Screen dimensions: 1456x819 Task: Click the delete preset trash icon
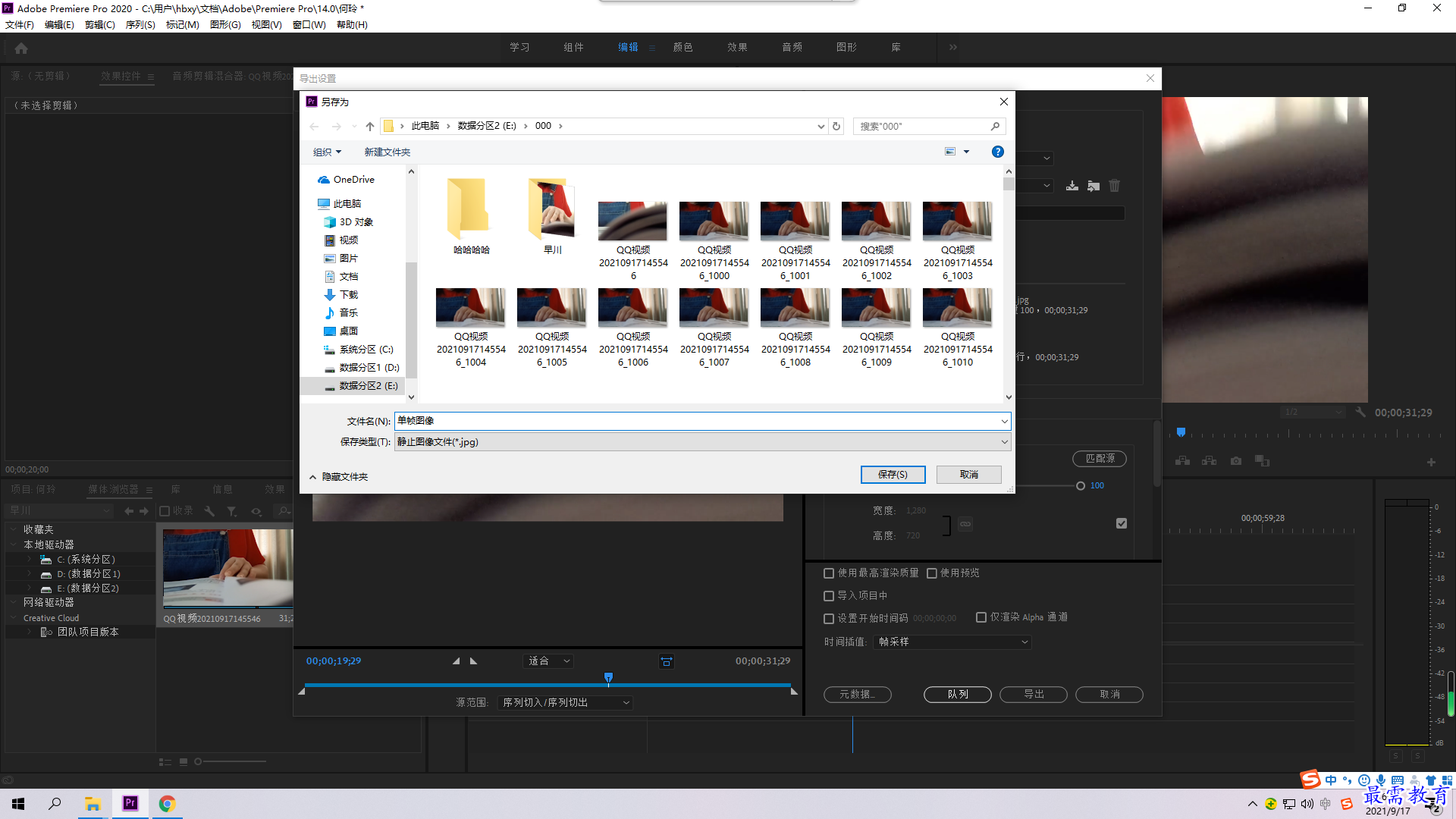[x=1115, y=186]
